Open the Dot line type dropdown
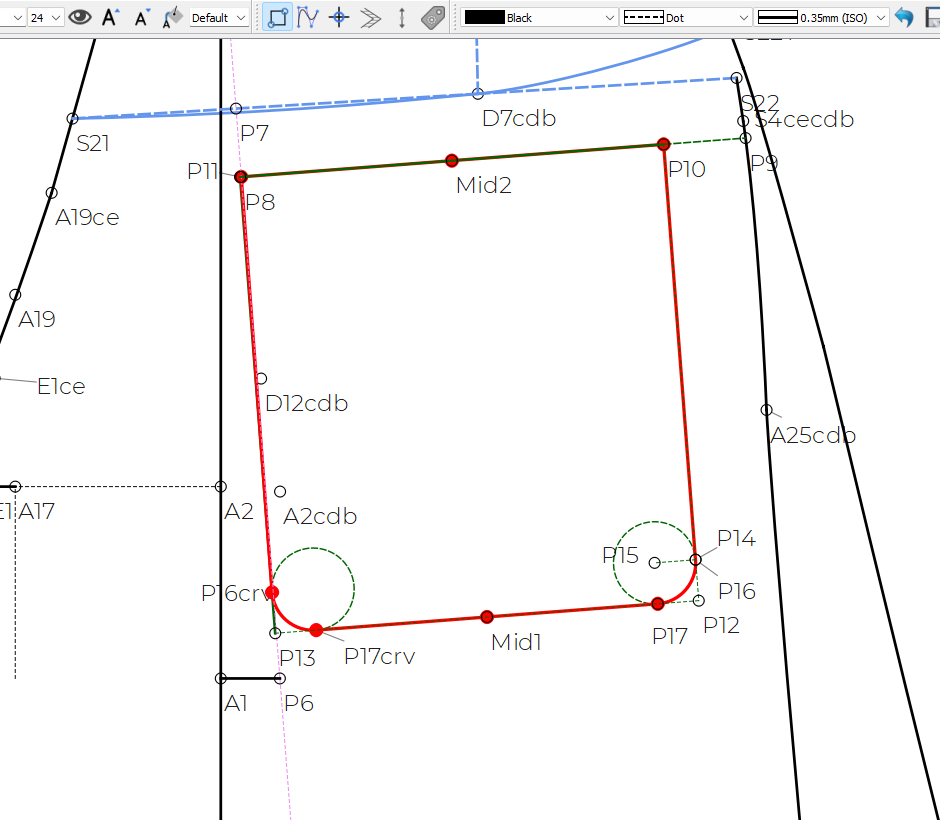Image resolution: width=940 pixels, height=820 pixels. point(686,17)
